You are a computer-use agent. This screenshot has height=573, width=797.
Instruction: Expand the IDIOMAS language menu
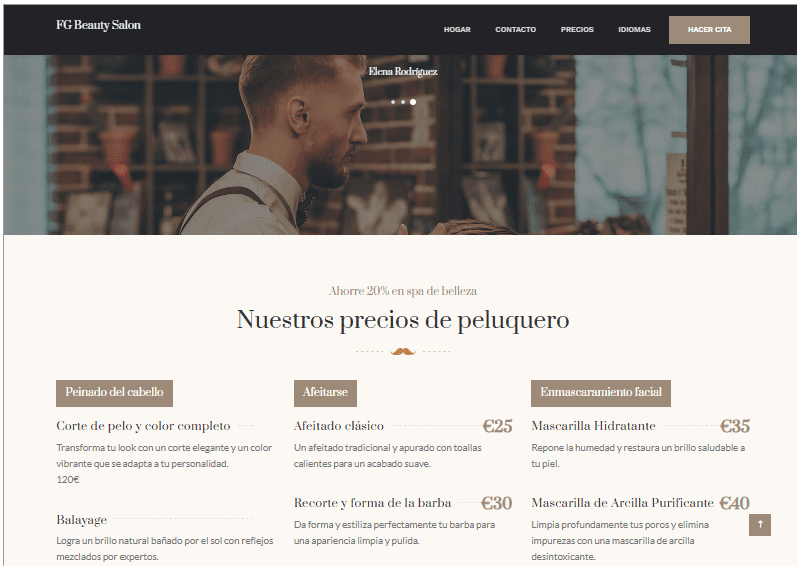click(x=634, y=29)
